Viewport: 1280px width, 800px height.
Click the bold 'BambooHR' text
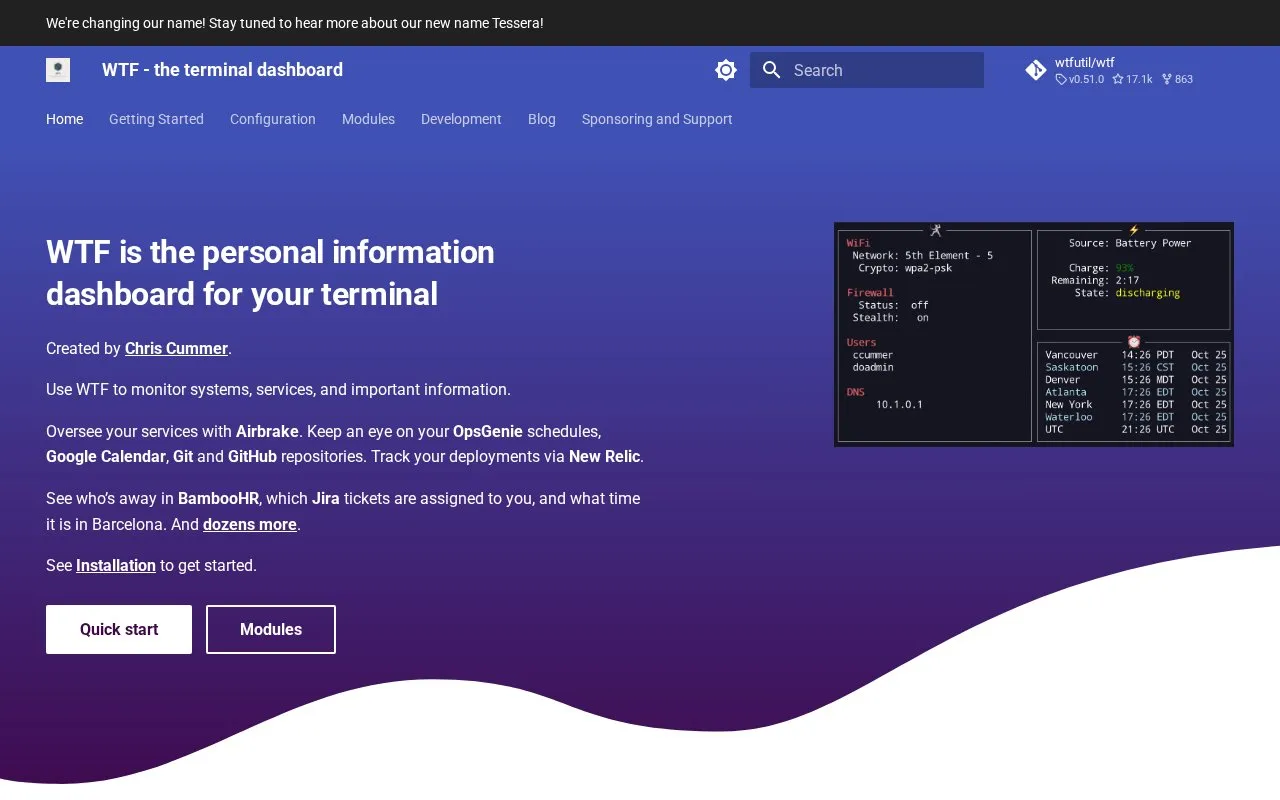click(219, 498)
